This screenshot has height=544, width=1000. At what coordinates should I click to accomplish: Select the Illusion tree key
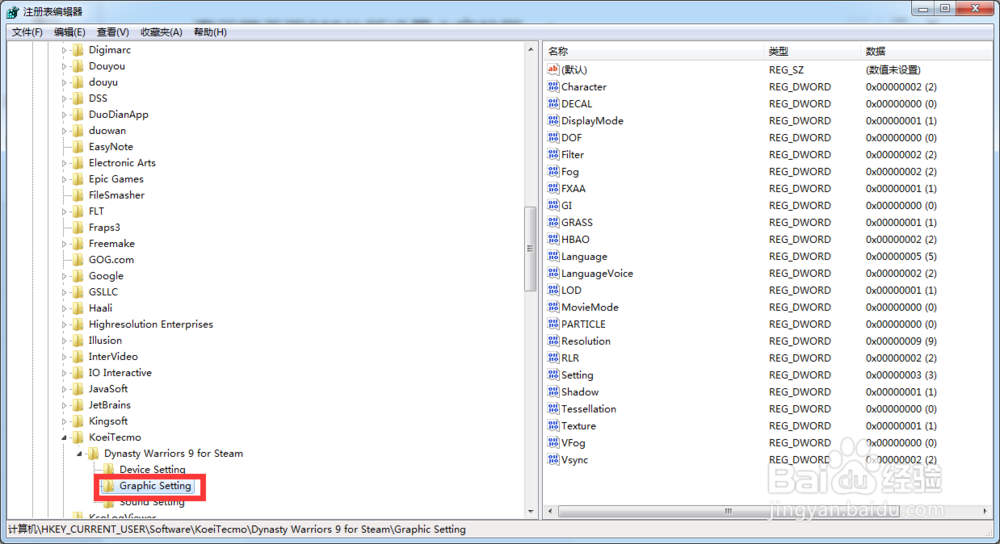(x=105, y=340)
